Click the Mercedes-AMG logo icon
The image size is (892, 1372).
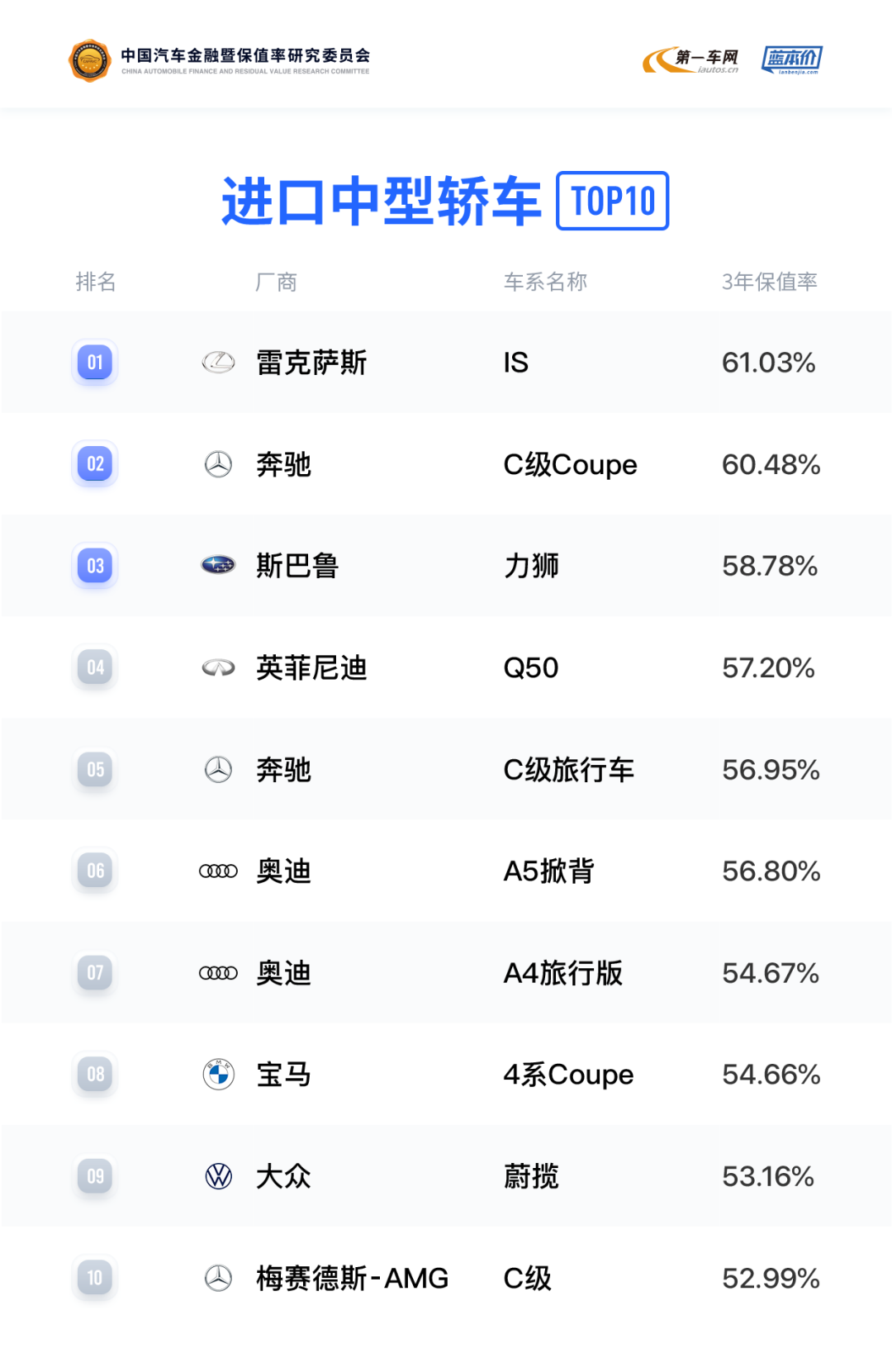pyautogui.click(x=219, y=1278)
